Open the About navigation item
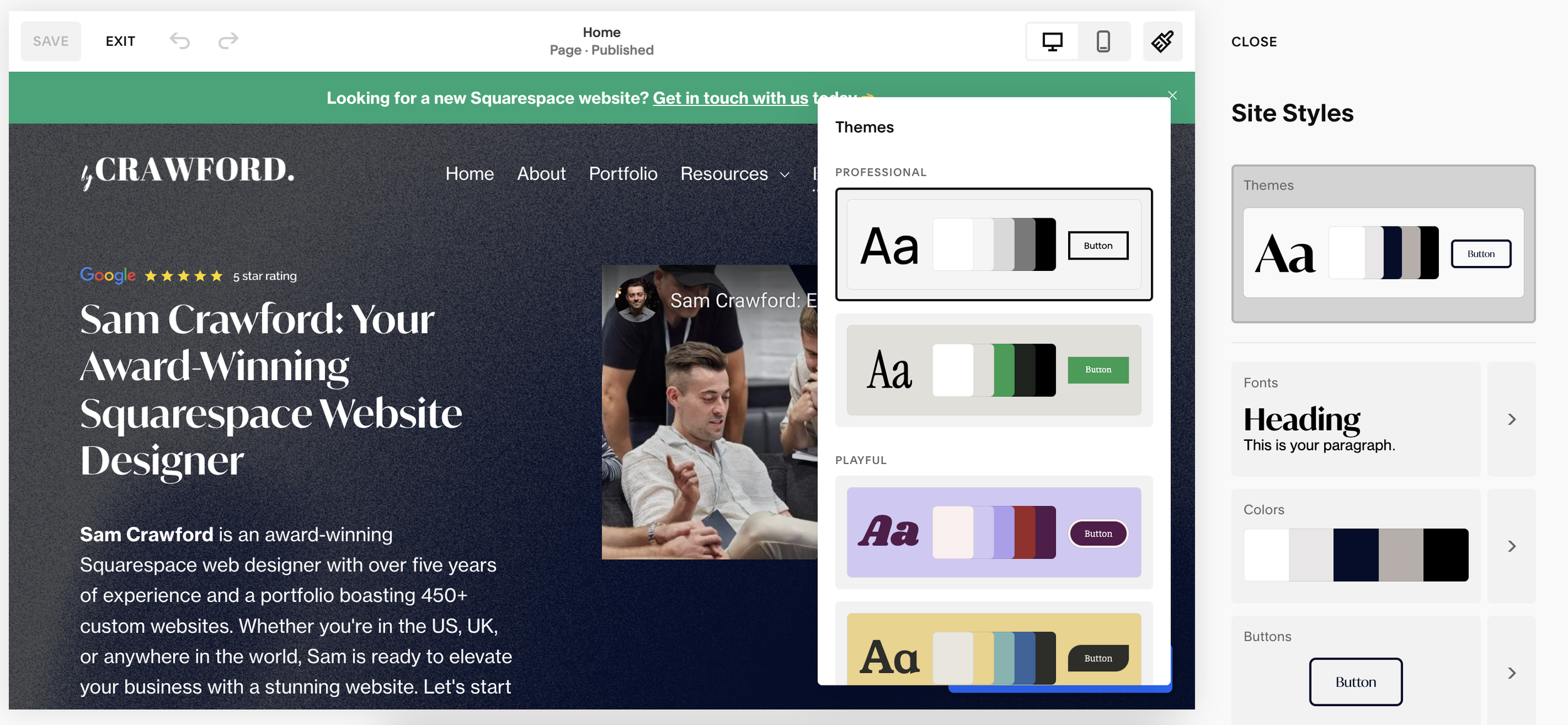1568x725 pixels. click(541, 174)
